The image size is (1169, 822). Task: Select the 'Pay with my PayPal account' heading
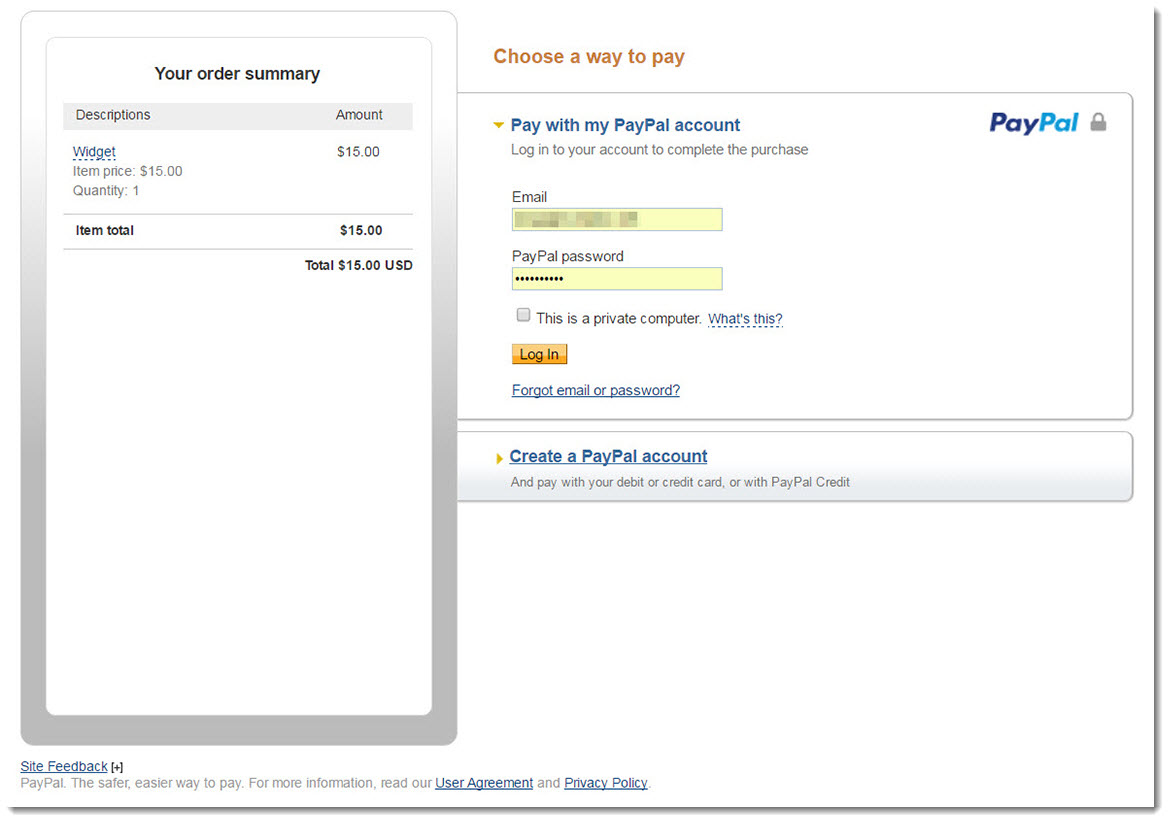pyautogui.click(x=624, y=124)
